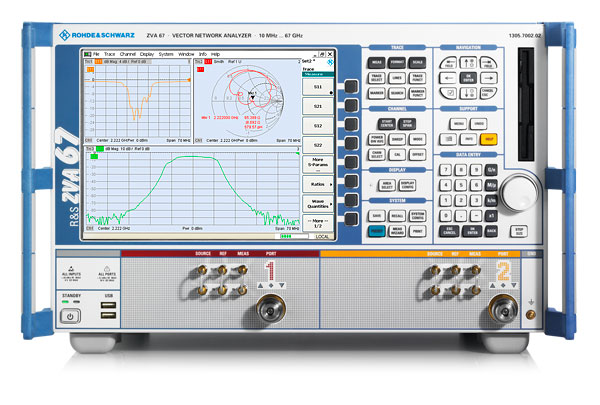Click the rotary knob
This screenshot has height=405, width=600.
(x=520, y=193)
